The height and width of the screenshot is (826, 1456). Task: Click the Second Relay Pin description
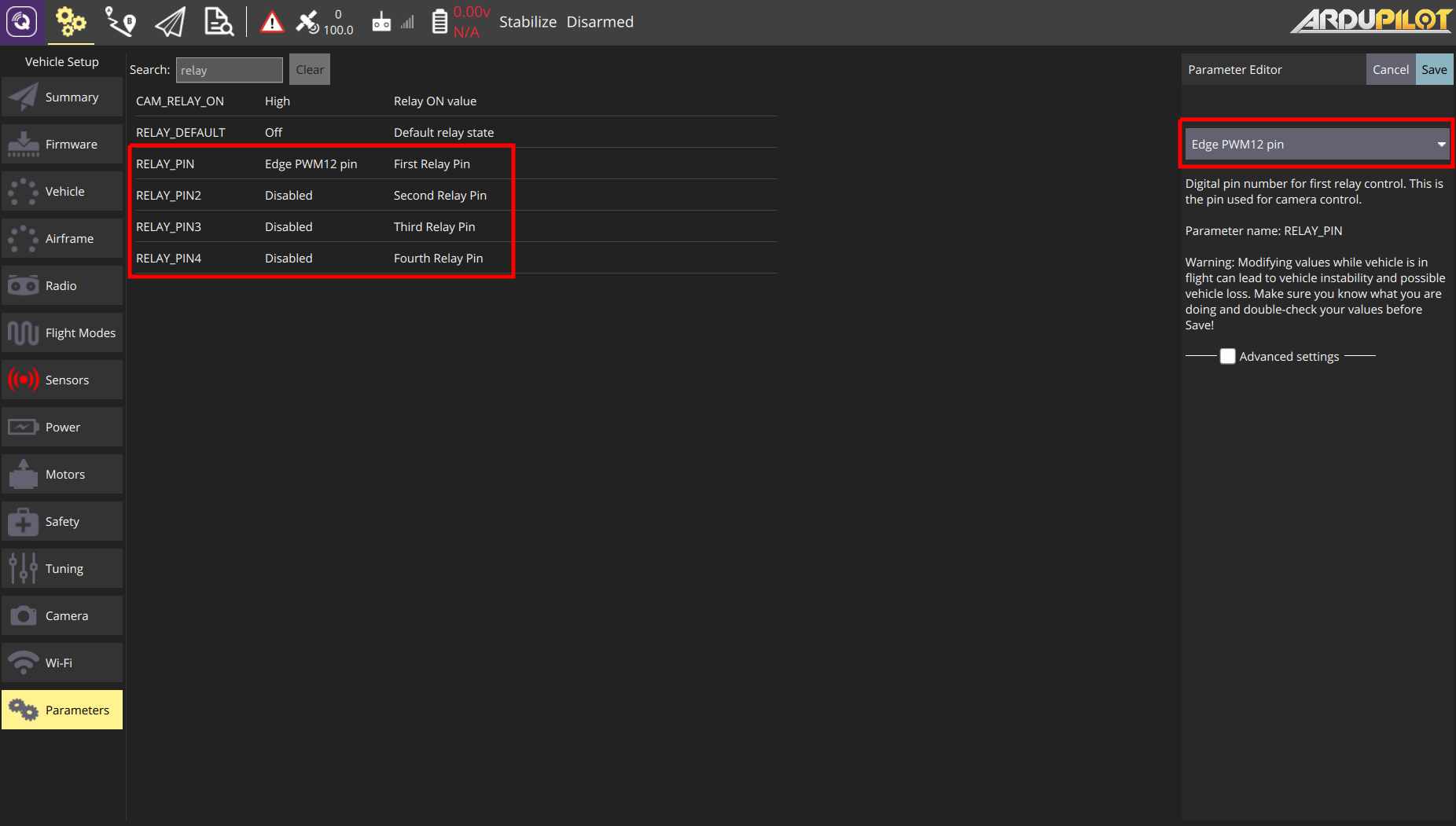click(x=440, y=196)
